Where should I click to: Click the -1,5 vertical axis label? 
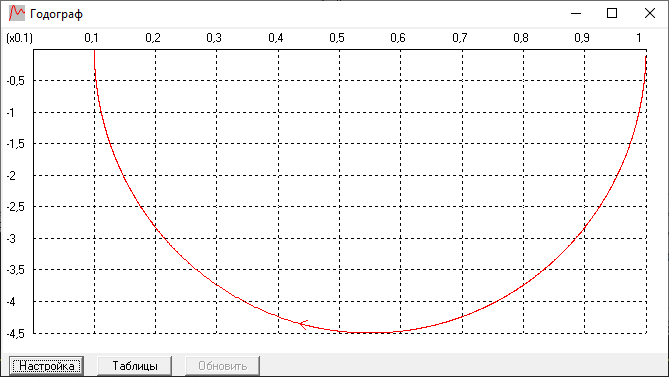(15, 144)
